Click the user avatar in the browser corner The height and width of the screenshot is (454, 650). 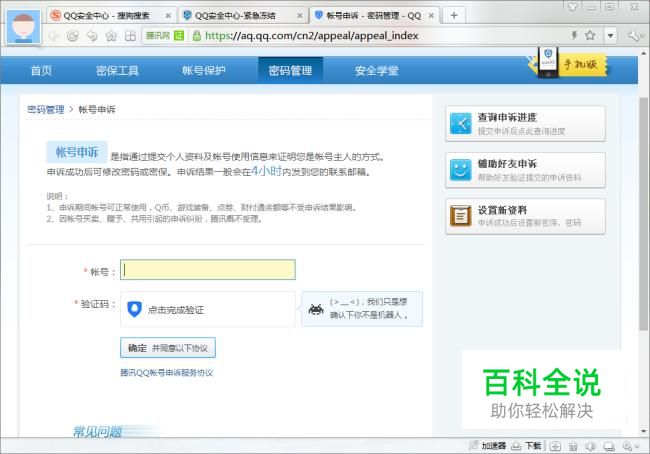point(24,27)
